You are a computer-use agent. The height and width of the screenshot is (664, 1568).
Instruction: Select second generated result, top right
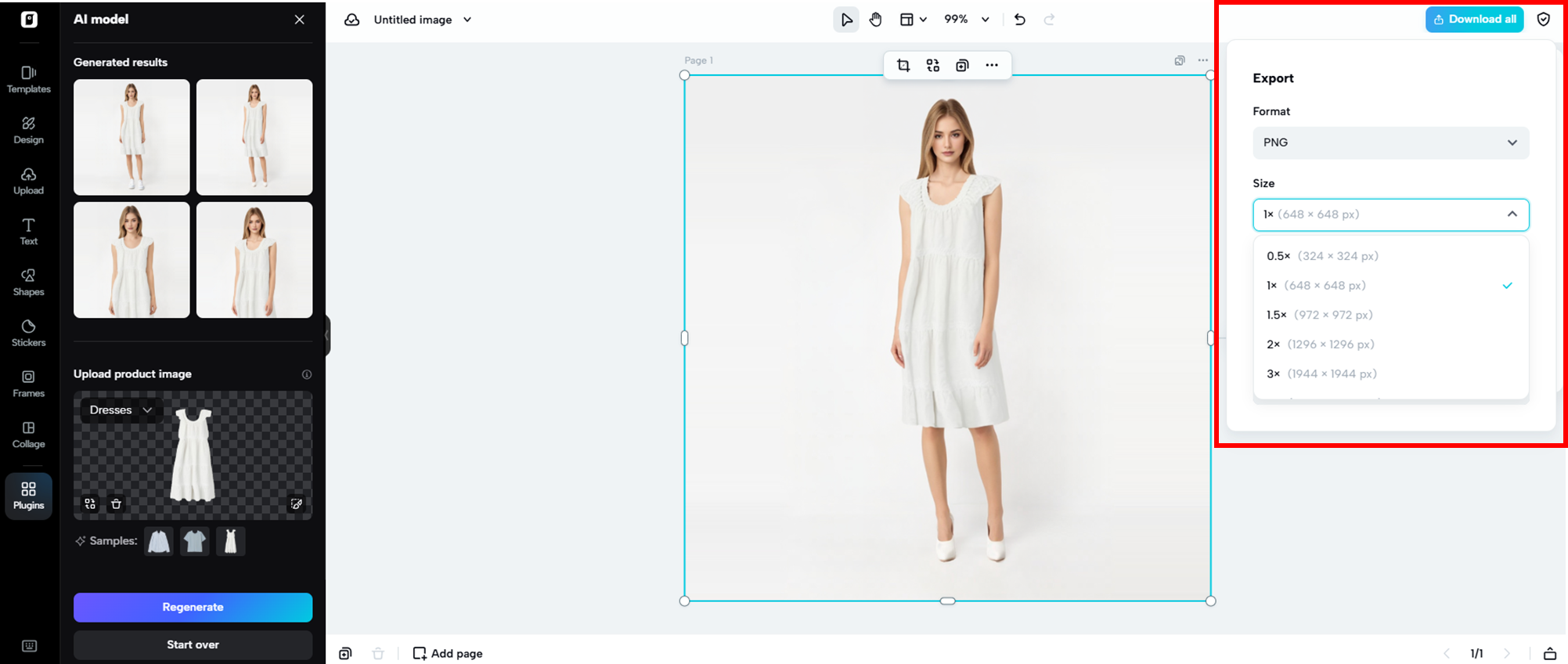[254, 137]
